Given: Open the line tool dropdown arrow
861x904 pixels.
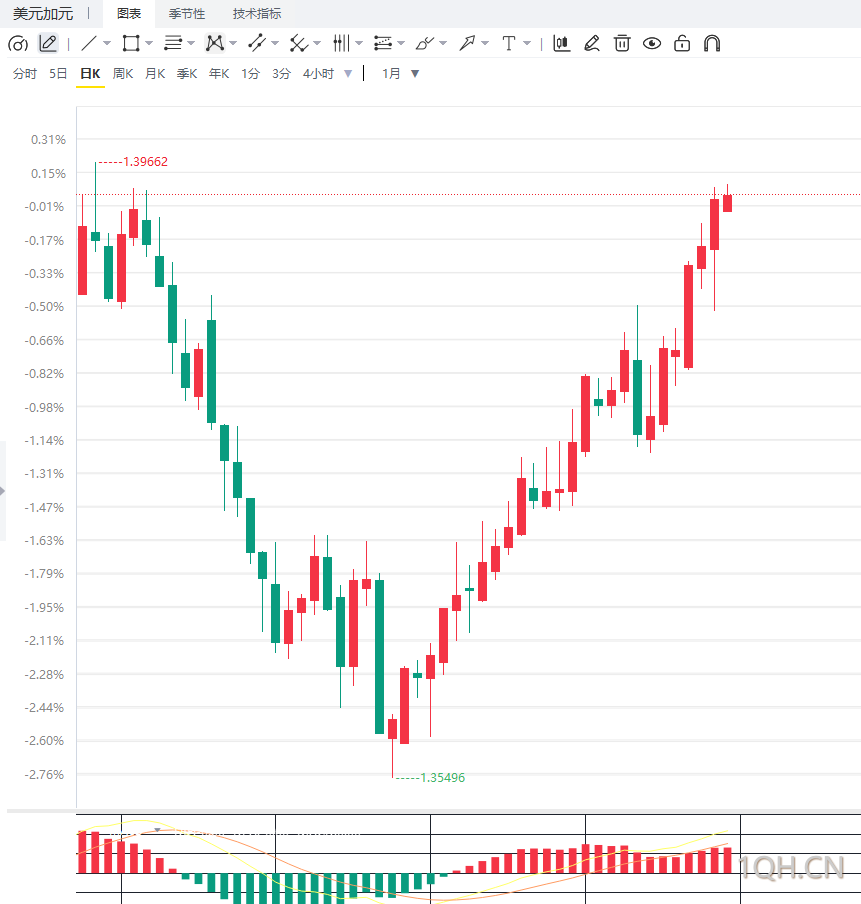Looking at the screenshot, I should click(107, 43).
